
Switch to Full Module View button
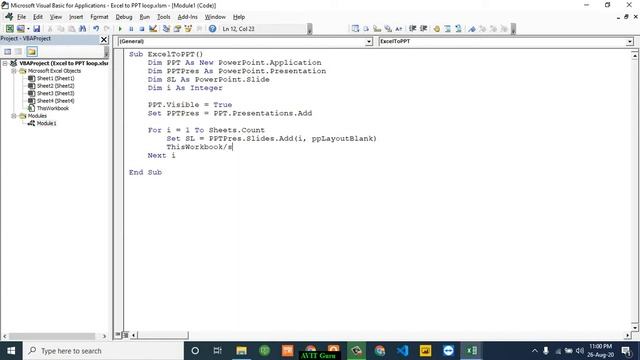click(x=125, y=335)
